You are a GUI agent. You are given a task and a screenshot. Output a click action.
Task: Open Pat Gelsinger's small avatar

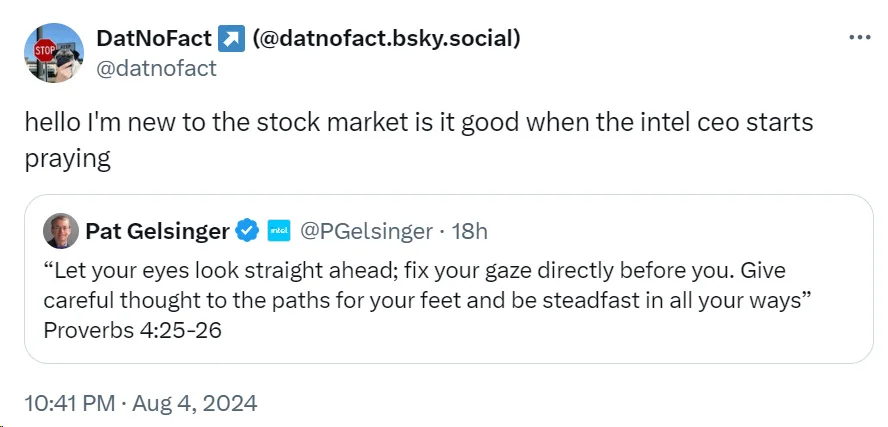61,232
